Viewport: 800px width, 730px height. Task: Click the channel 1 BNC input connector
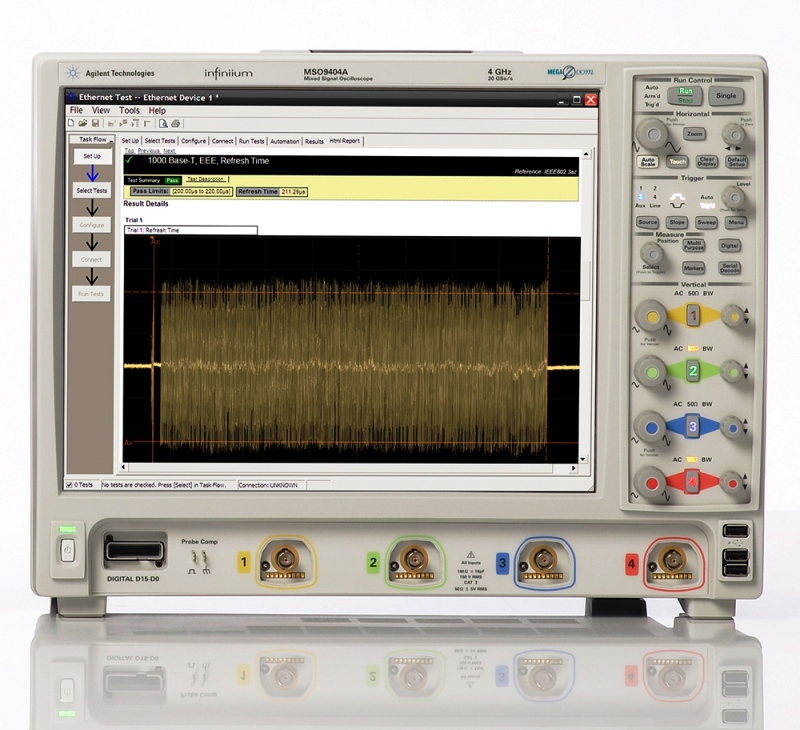(x=285, y=560)
